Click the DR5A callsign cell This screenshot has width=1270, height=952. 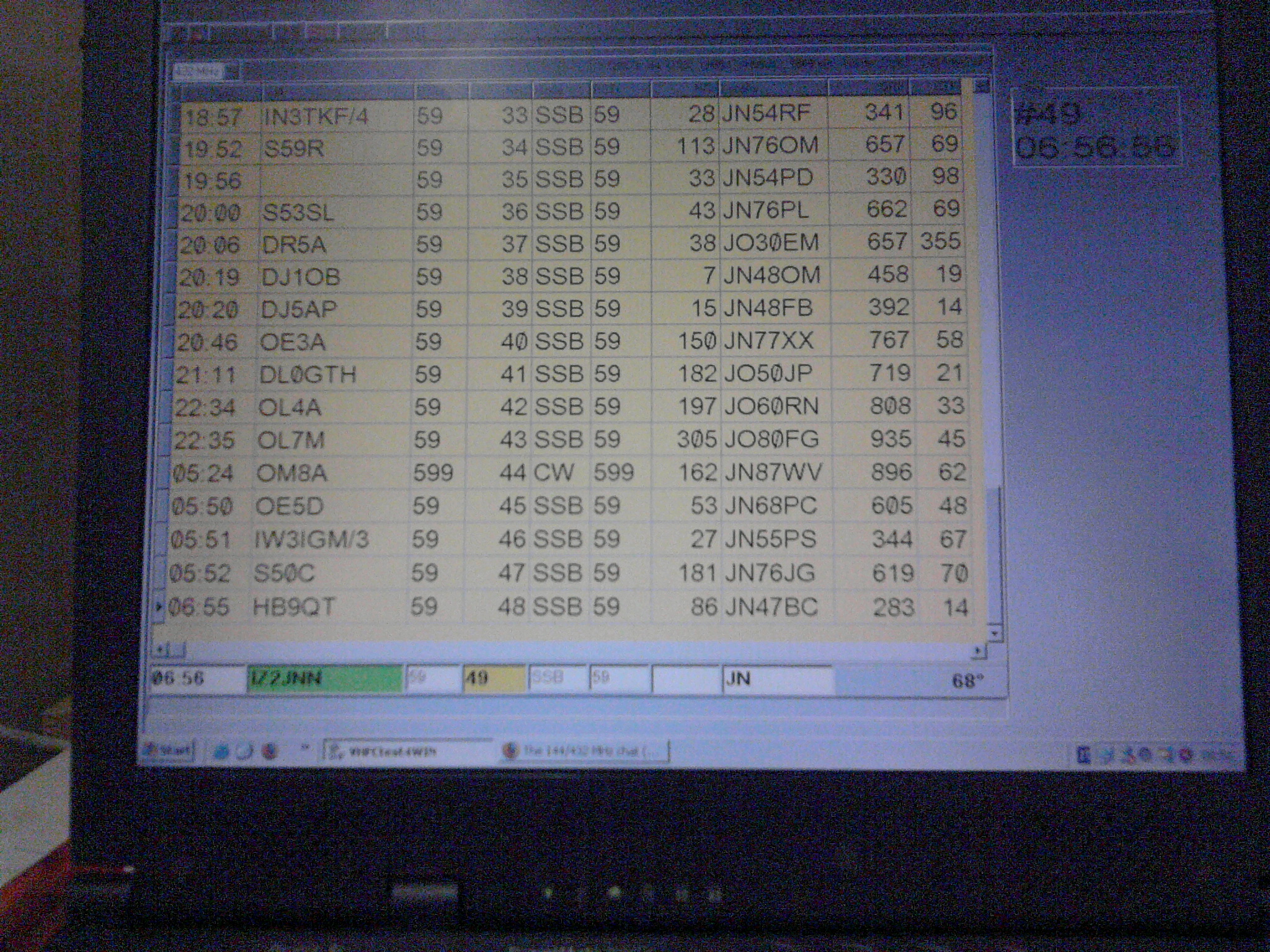click(x=293, y=244)
